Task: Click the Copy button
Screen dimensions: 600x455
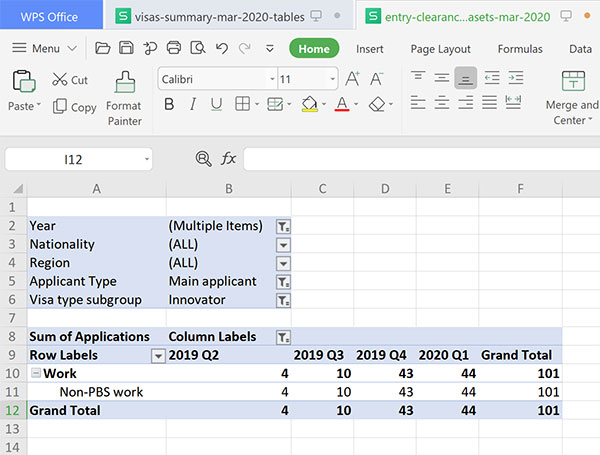Action: coord(74,107)
